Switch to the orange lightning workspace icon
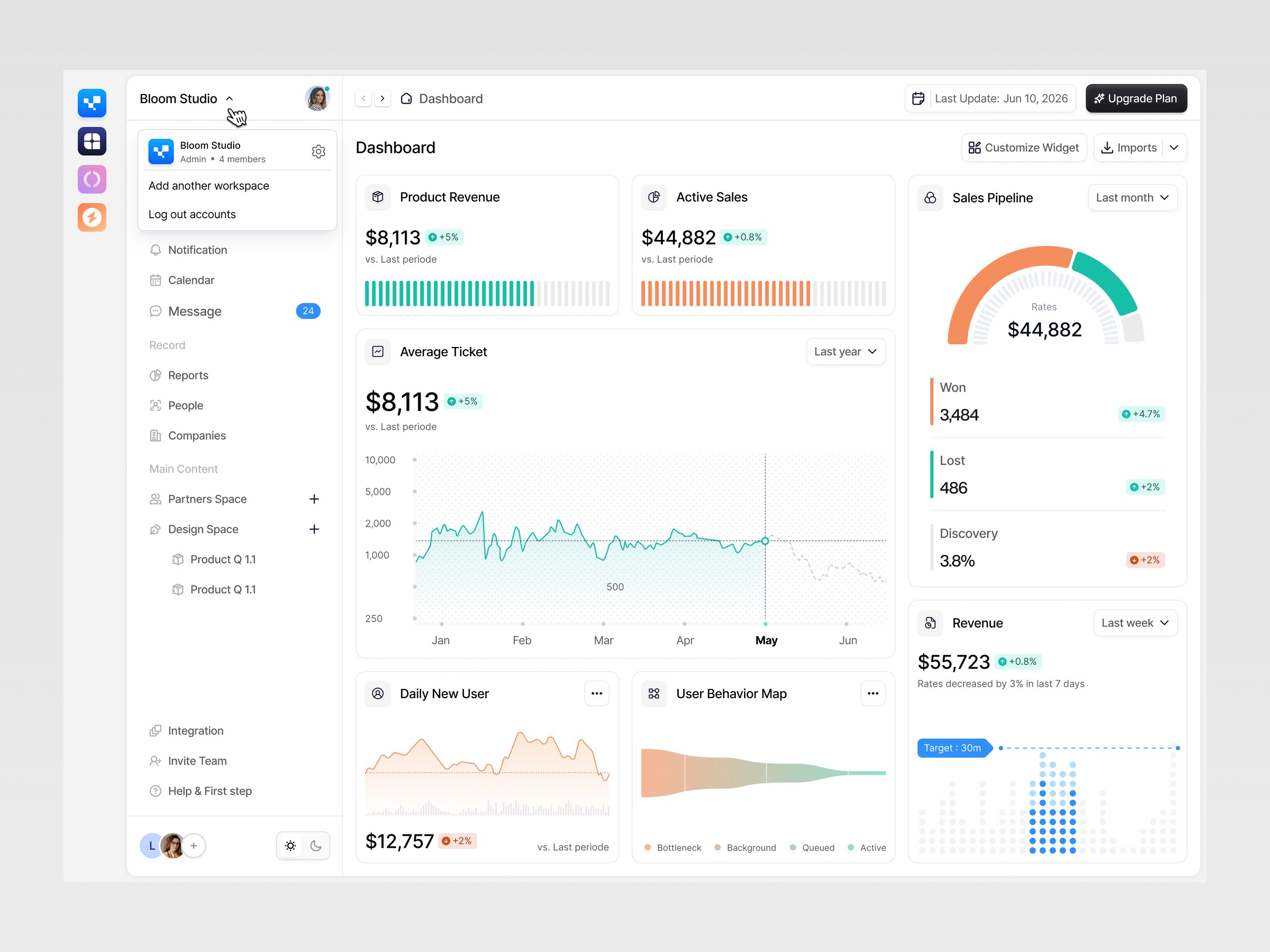This screenshot has width=1270, height=952. pyautogui.click(x=92, y=218)
